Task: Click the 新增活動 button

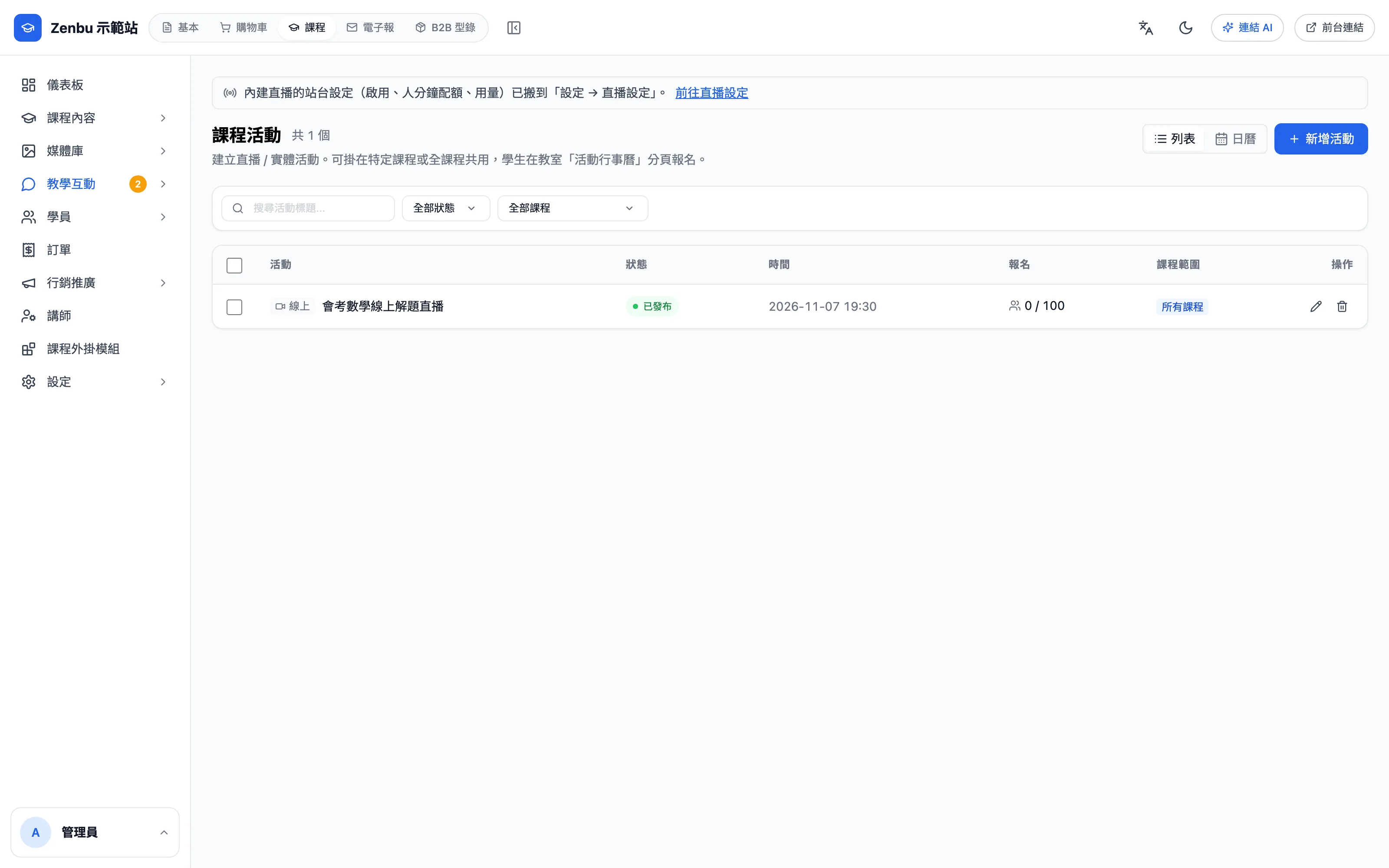Action: click(x=1321, y=139)
